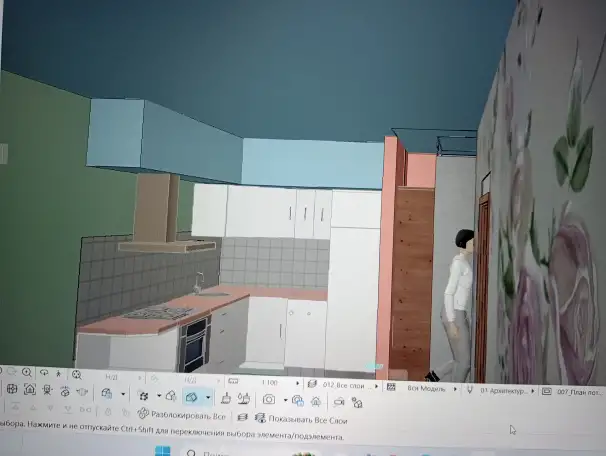Viewport: 606px width, 456px height.
Task: Activate the walking figure explore mode icon
Action: pyautogui.click(x=58, y=374)
